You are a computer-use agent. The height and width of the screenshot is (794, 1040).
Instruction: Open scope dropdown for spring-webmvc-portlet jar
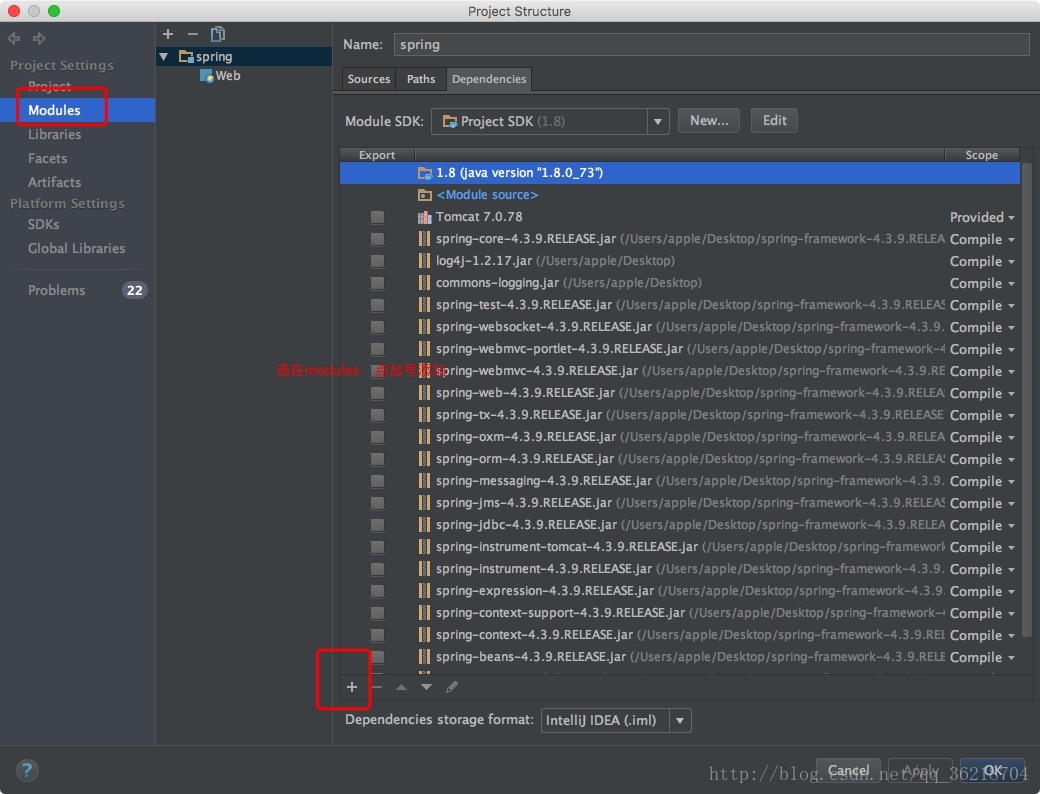[982, 349]
